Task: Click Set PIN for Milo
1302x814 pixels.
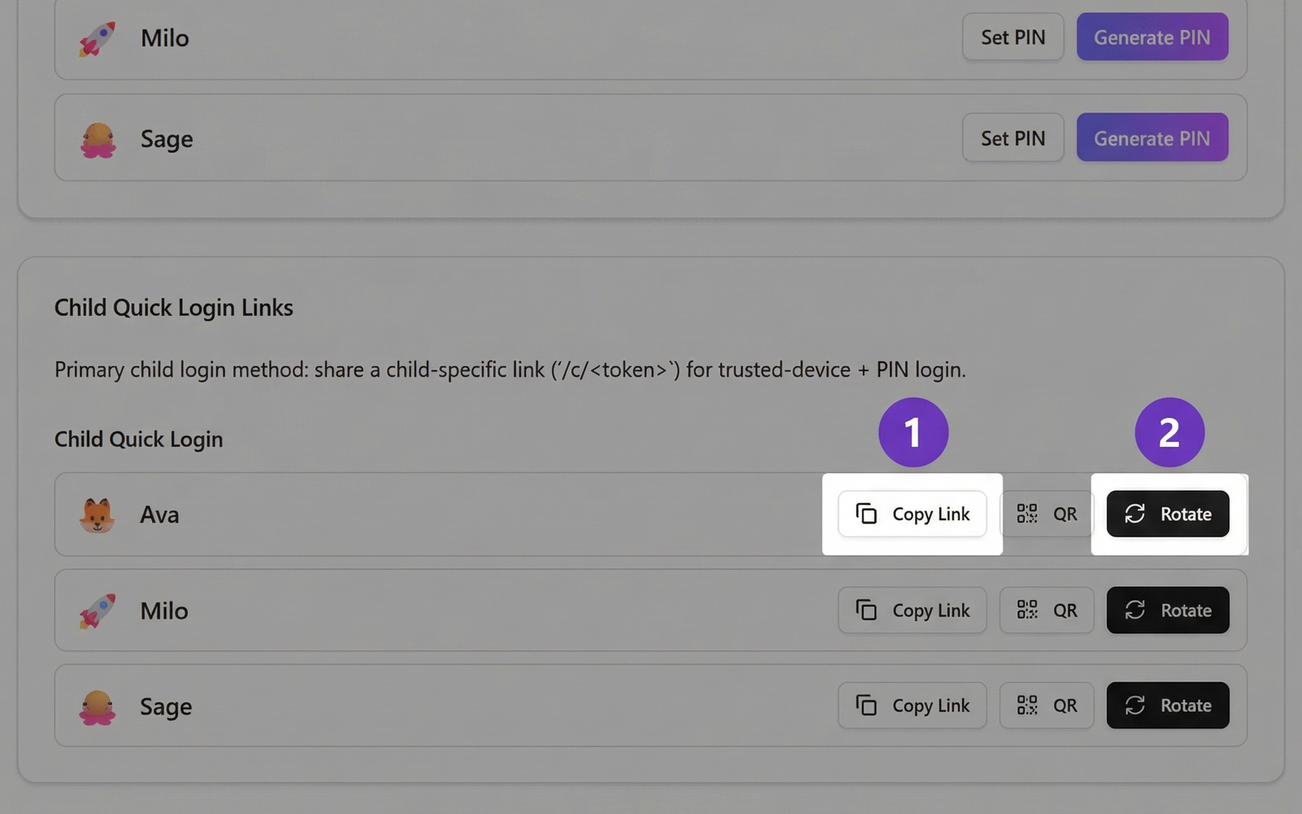Action: (x=1013, y=37)
